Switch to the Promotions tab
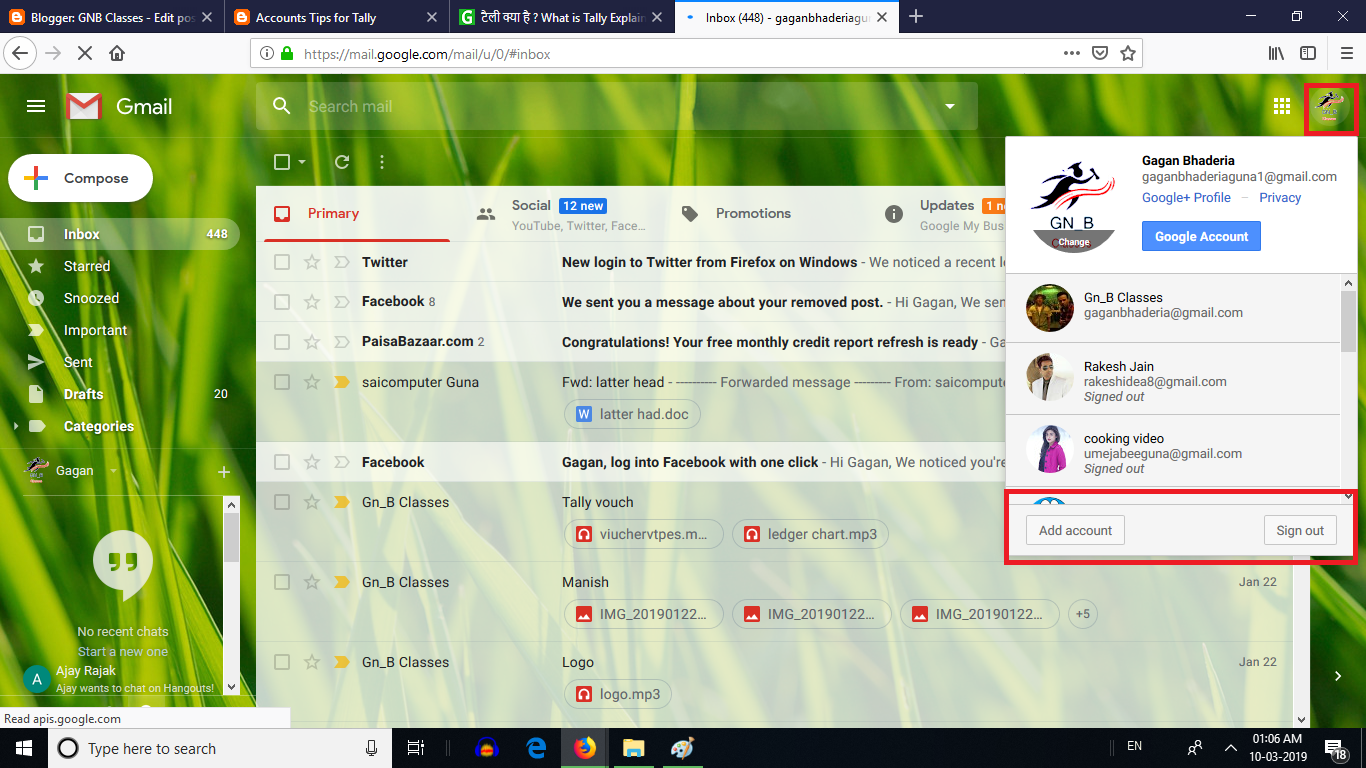This screenshot has height=768, width=1366. [x=765, y=213]
